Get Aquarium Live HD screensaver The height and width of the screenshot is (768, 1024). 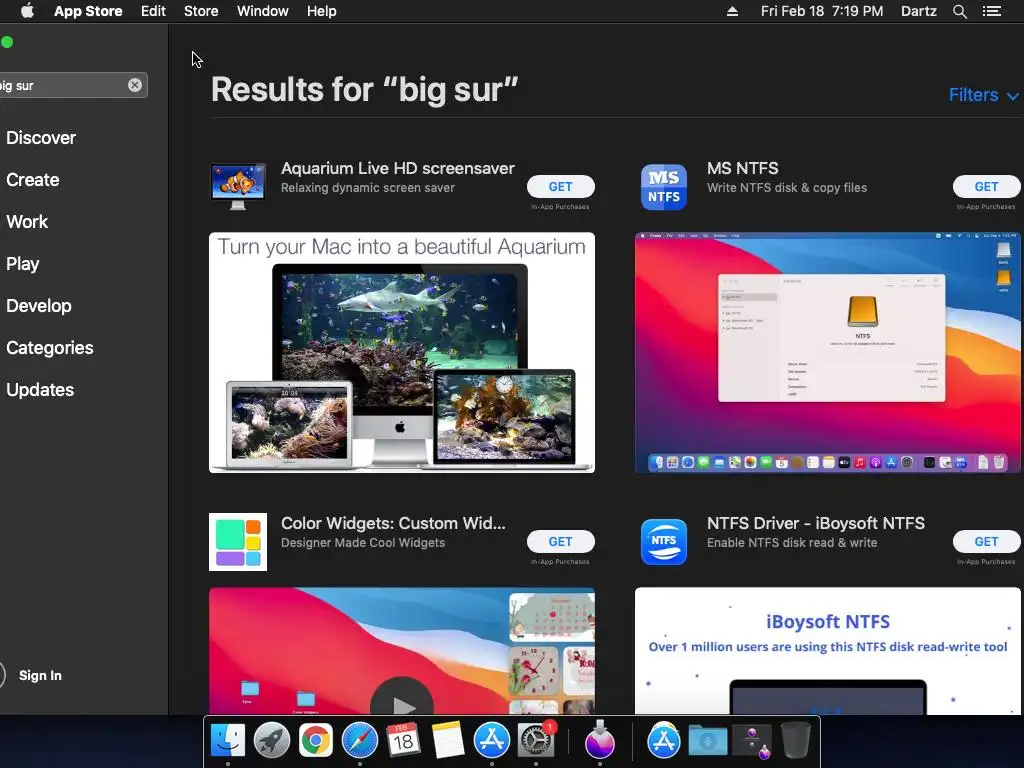pos(560,187)
